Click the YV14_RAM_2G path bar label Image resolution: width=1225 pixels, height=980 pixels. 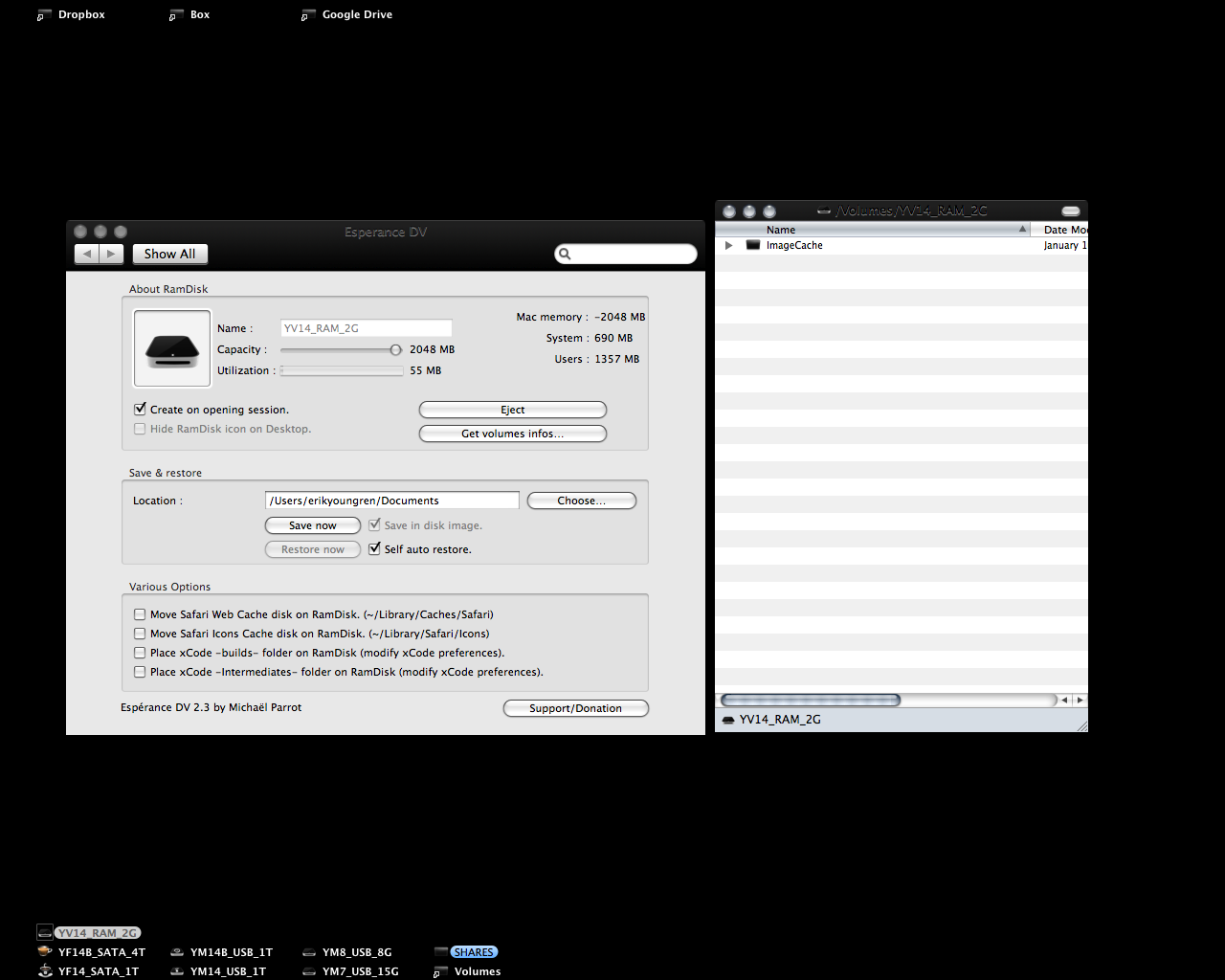(780, 720)
